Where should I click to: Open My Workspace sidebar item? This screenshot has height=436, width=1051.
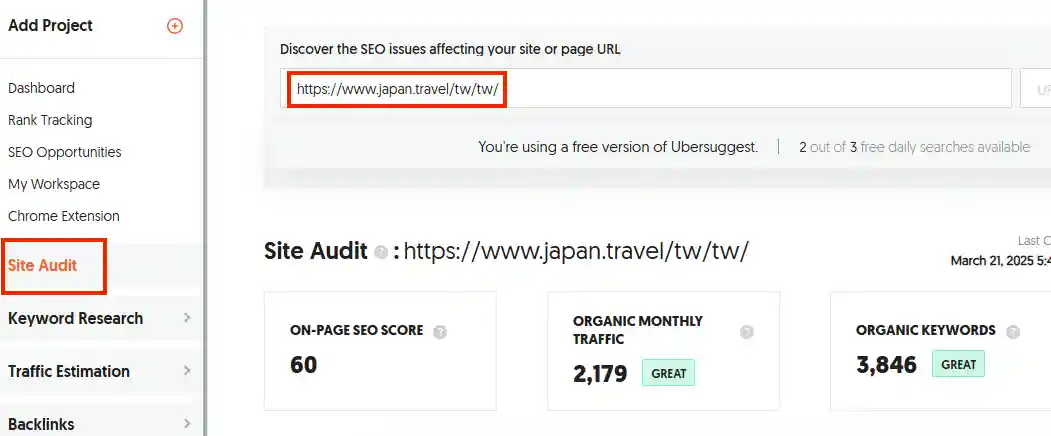pos(54,184)
